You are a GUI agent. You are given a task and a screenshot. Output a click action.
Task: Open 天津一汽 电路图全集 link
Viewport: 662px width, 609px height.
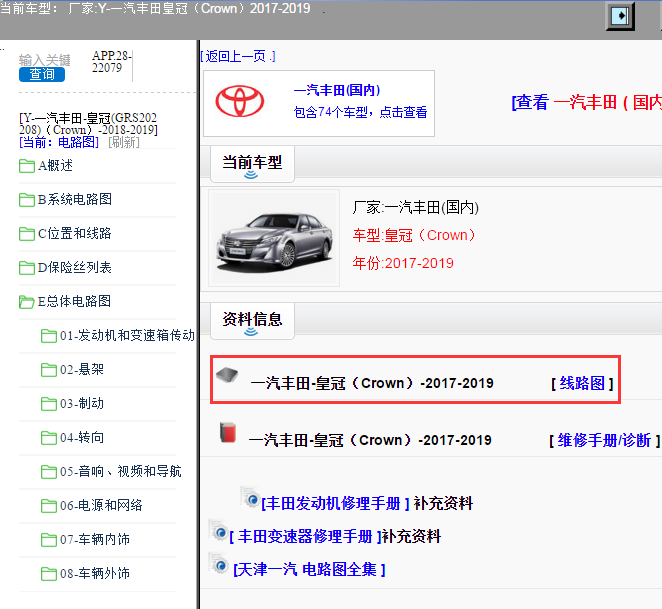(x=309, y=570)
